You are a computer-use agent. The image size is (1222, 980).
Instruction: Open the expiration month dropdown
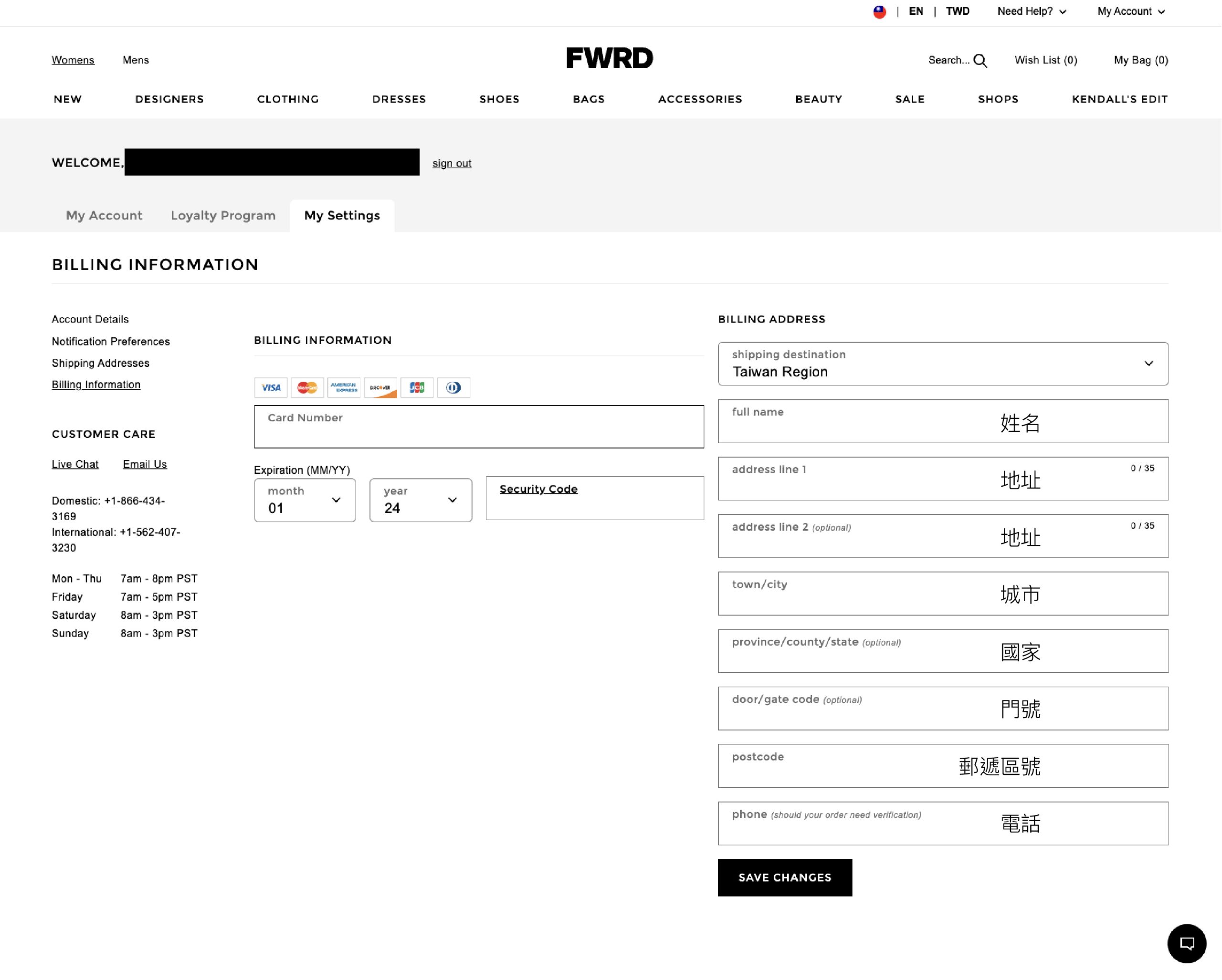coord(305,500)
